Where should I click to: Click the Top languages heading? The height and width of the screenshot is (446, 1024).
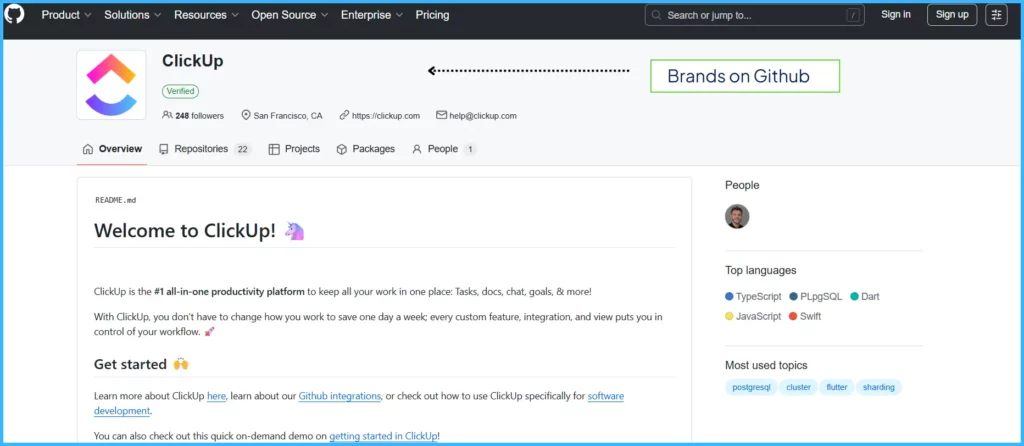[x=761, y=270]
